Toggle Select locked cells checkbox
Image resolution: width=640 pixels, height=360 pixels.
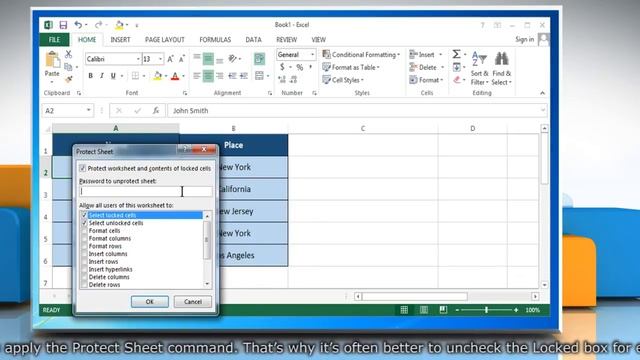pyautogui.click(x=84, y=215)
